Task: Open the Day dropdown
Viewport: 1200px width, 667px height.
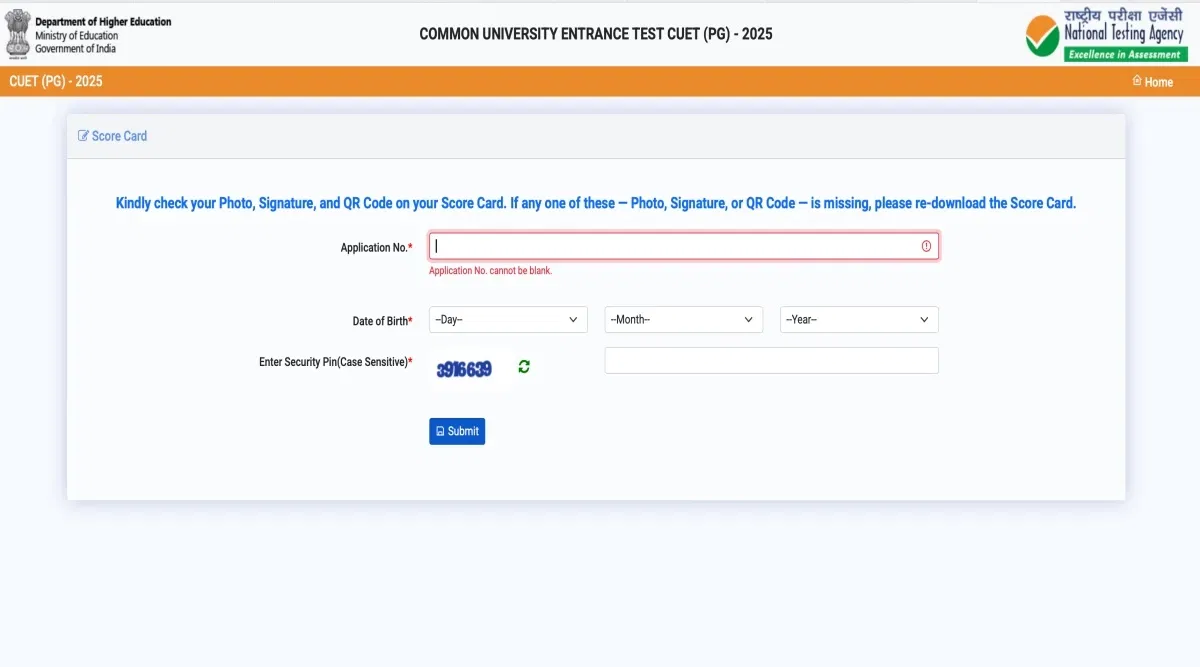Action: [x=508, y=320]
